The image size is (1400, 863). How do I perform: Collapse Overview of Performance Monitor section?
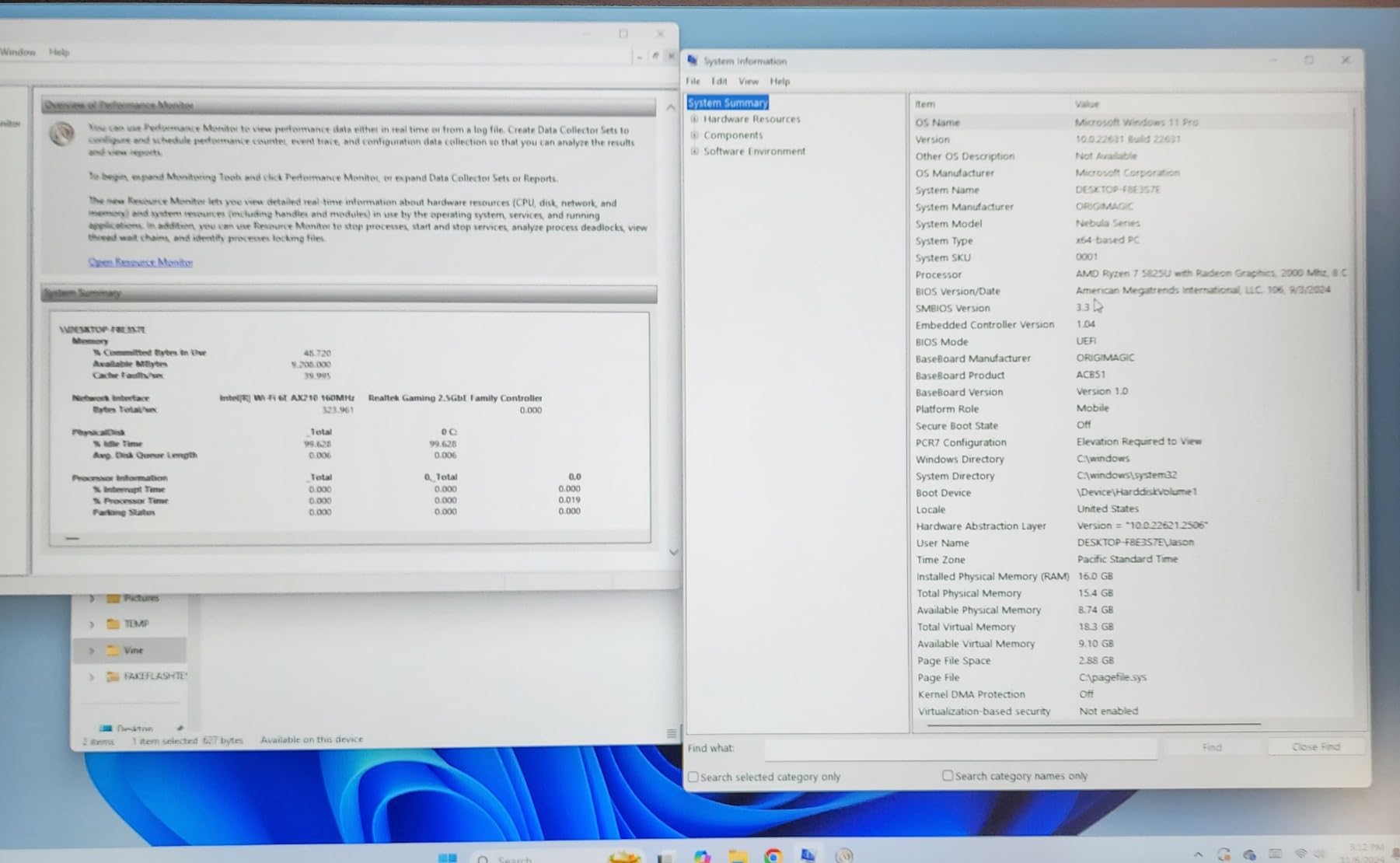coord(671,107)
